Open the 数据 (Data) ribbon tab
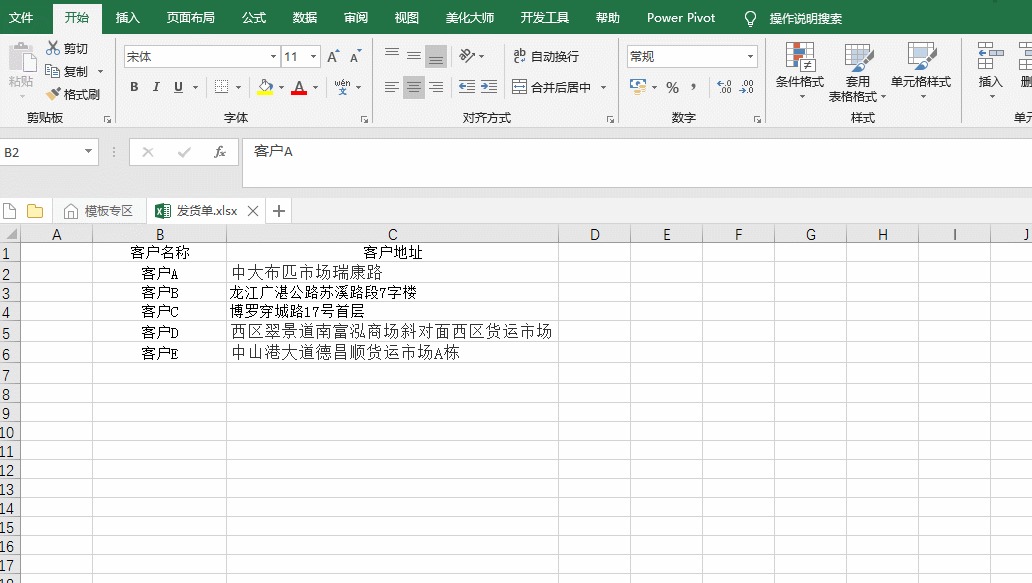 click(x=305, y=18)
